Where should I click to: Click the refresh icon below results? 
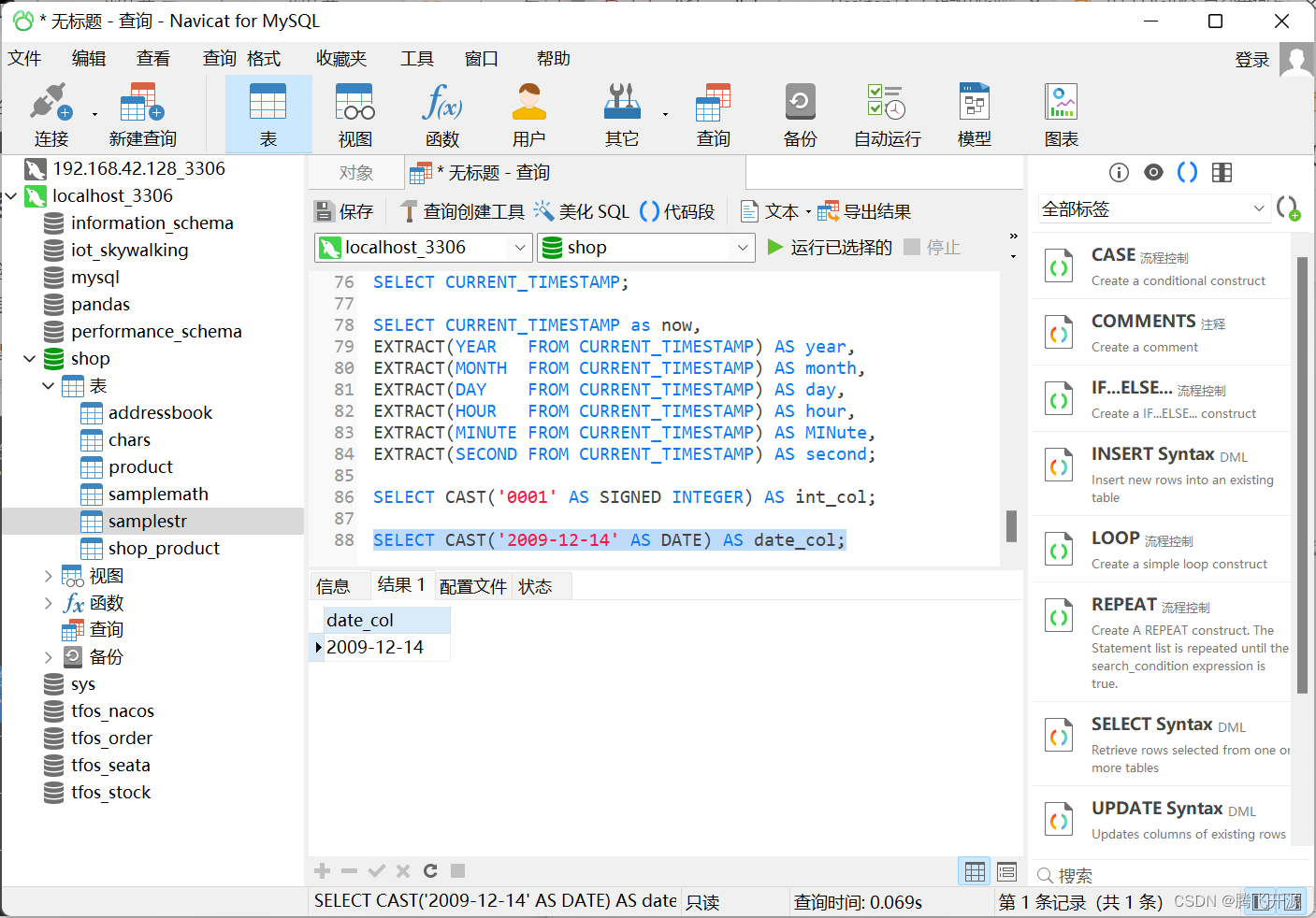430,871
